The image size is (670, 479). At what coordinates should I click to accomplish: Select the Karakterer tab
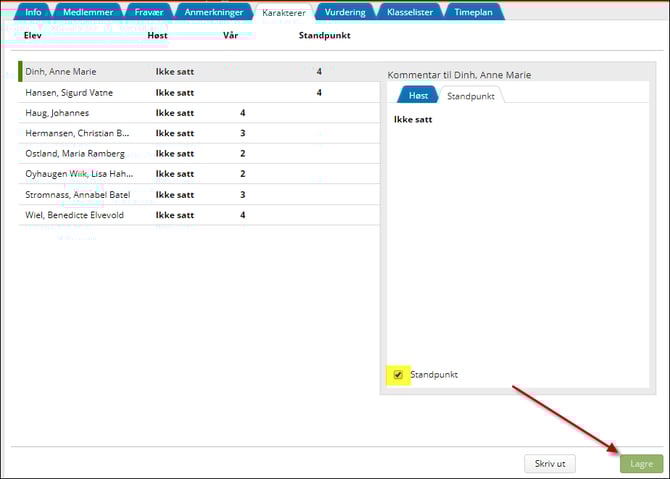point(285,12)
